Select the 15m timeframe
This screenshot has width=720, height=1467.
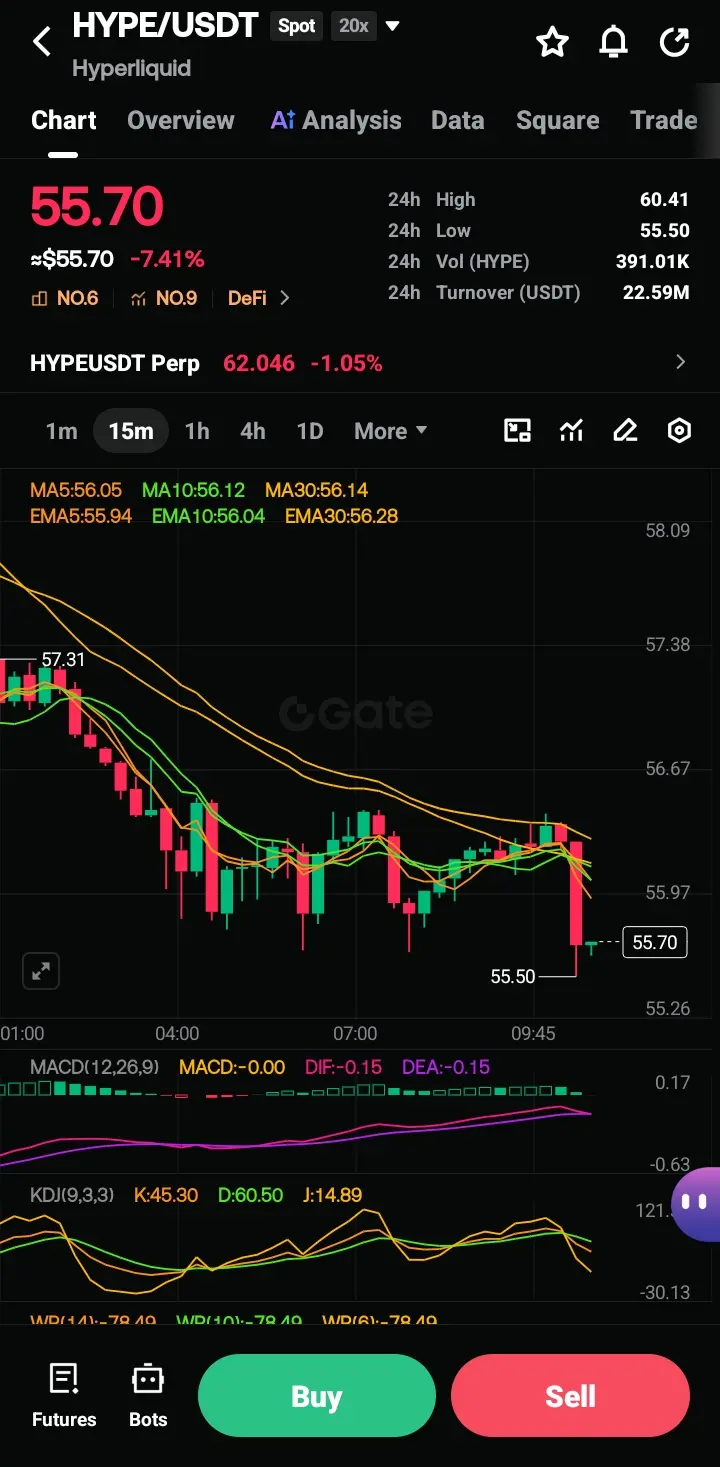pos(131,431)
